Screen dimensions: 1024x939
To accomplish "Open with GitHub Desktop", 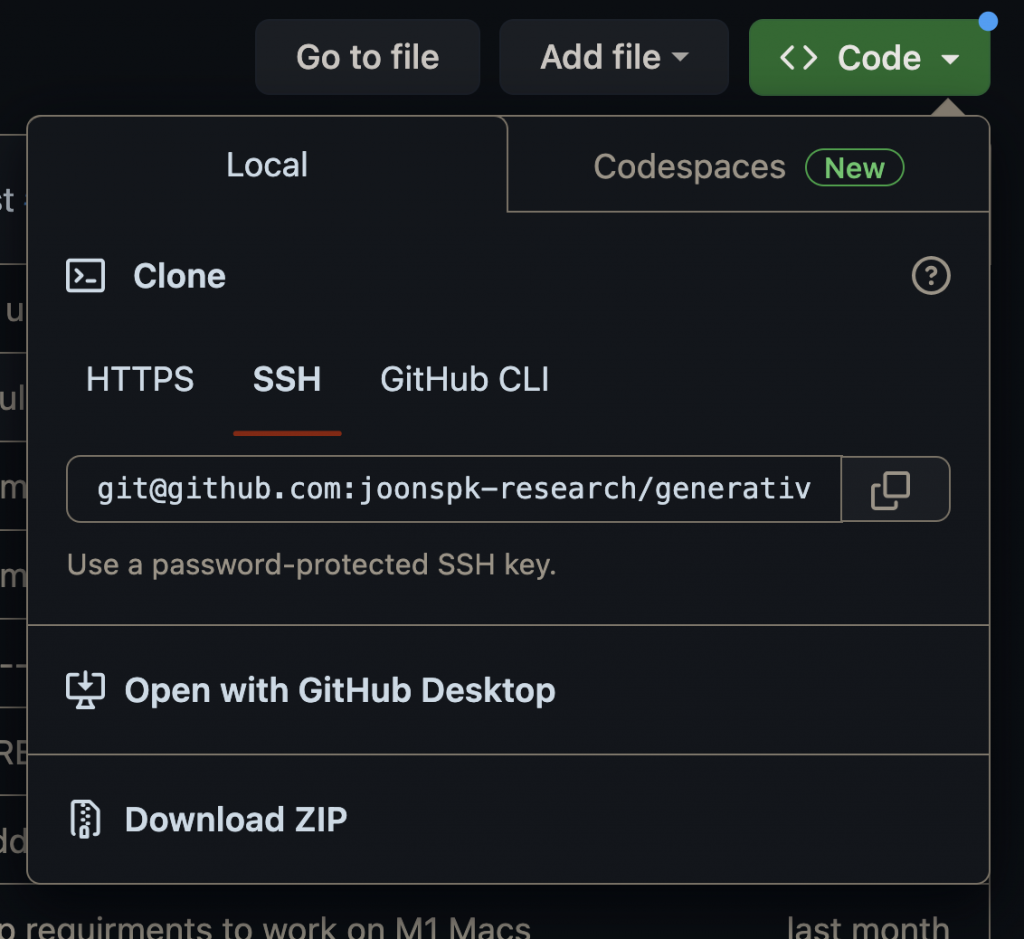I will click(x=339, y=690).
